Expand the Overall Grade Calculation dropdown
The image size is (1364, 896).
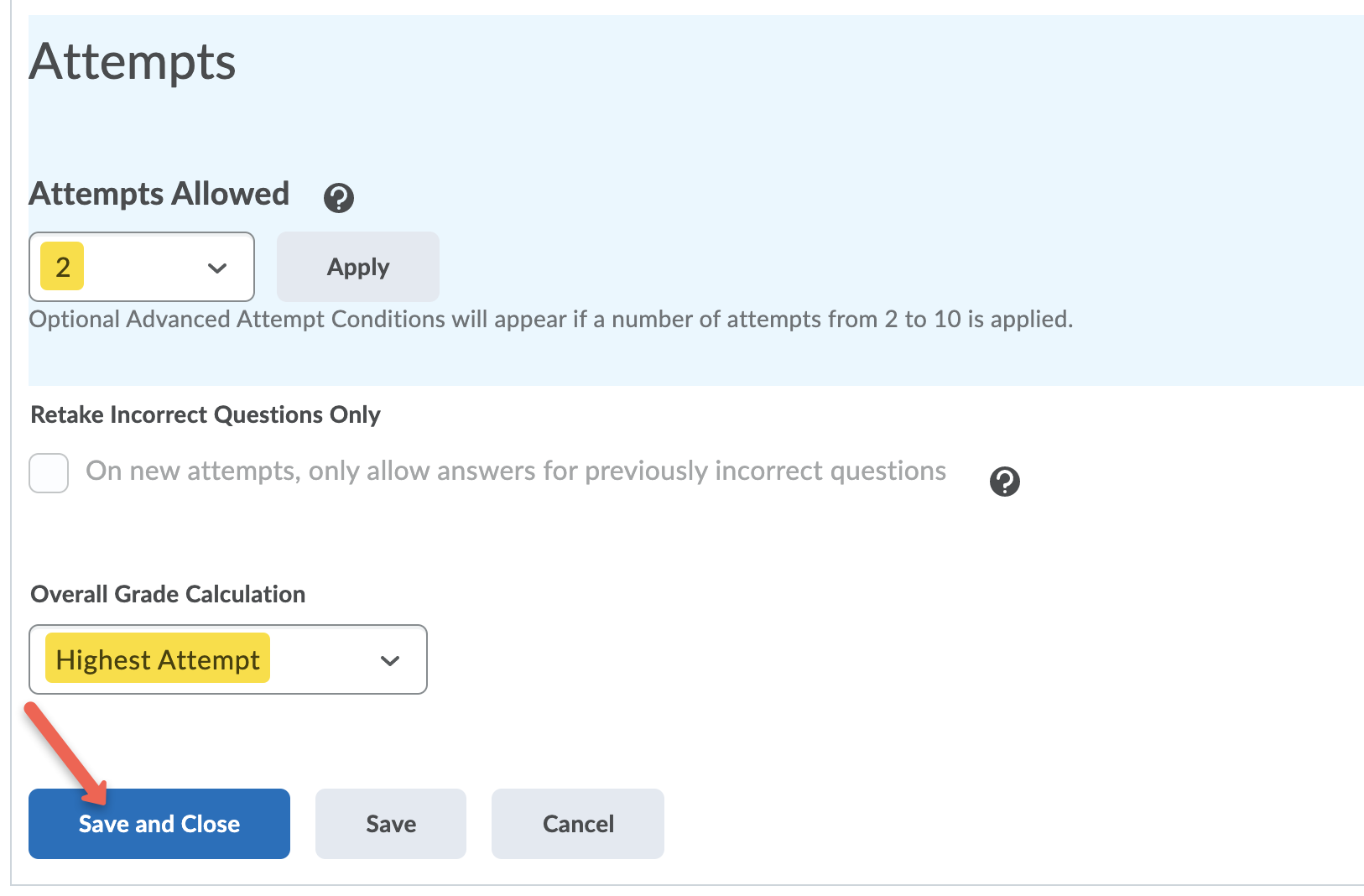(x=227, y=660)
